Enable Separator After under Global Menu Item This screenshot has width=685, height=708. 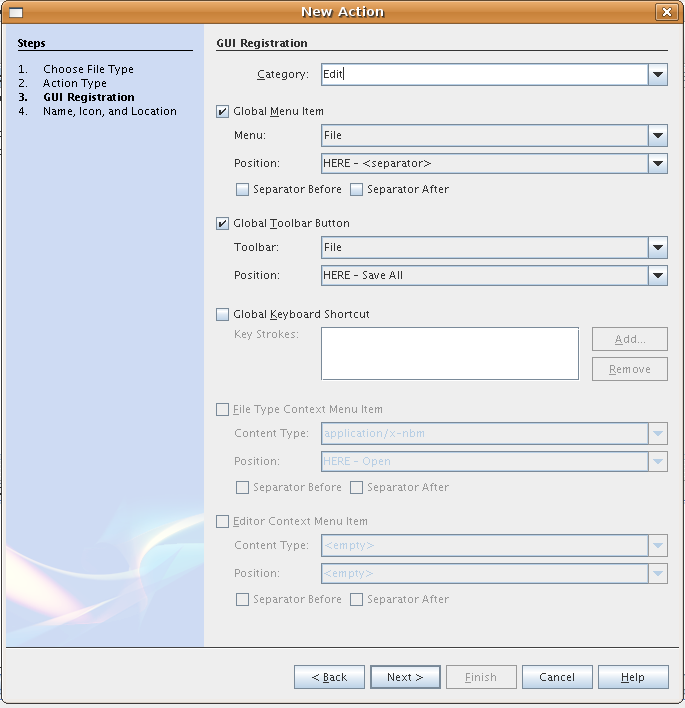pyautogui.click(x=356, y=189)
